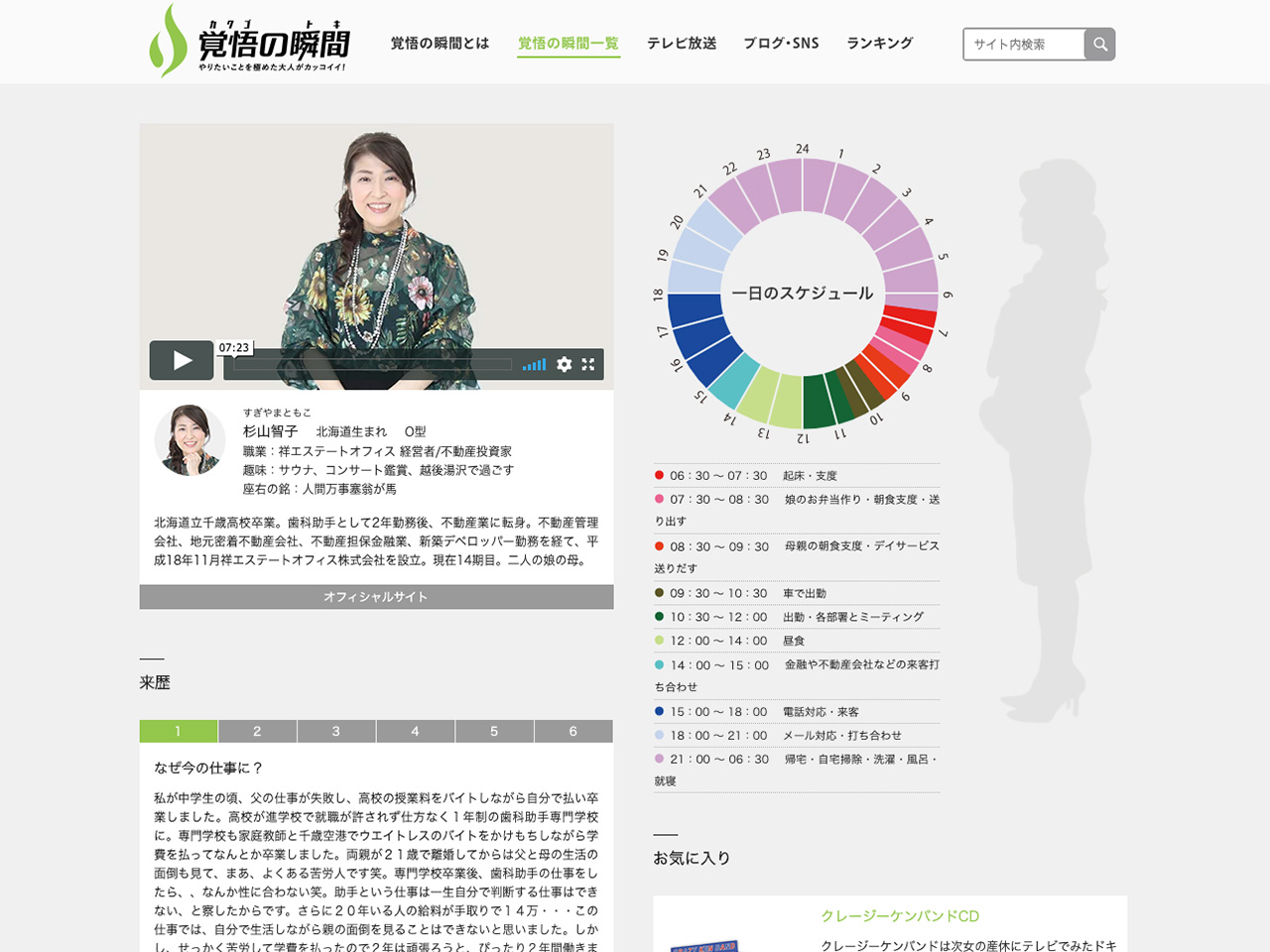Click the 昼食 schedule entry
The width and height of the screenshot is (1270, 952).
(794, 641)
